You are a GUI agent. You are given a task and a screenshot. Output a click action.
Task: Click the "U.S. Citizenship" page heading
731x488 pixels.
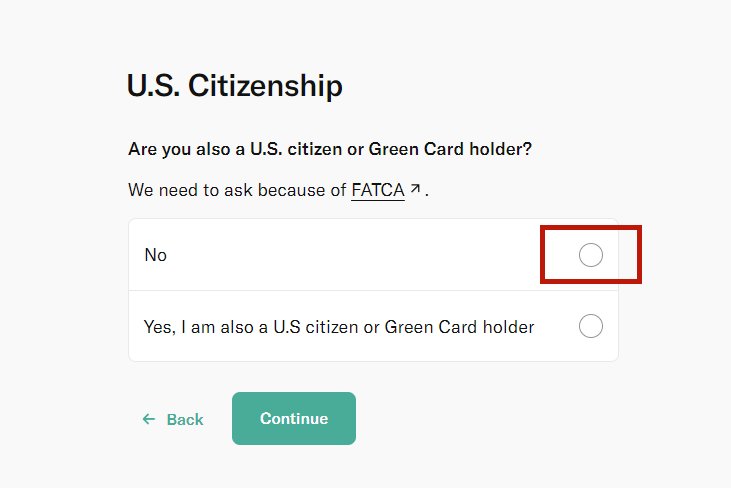click(x=234, y=86)
